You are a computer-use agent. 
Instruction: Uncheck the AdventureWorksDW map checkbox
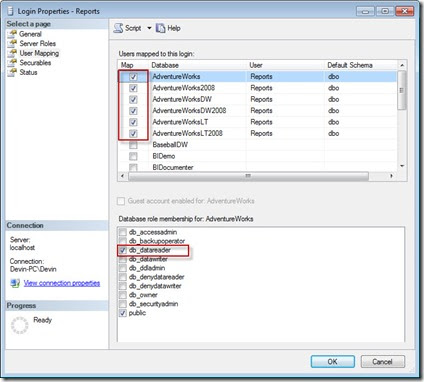(x=133, y=99)
